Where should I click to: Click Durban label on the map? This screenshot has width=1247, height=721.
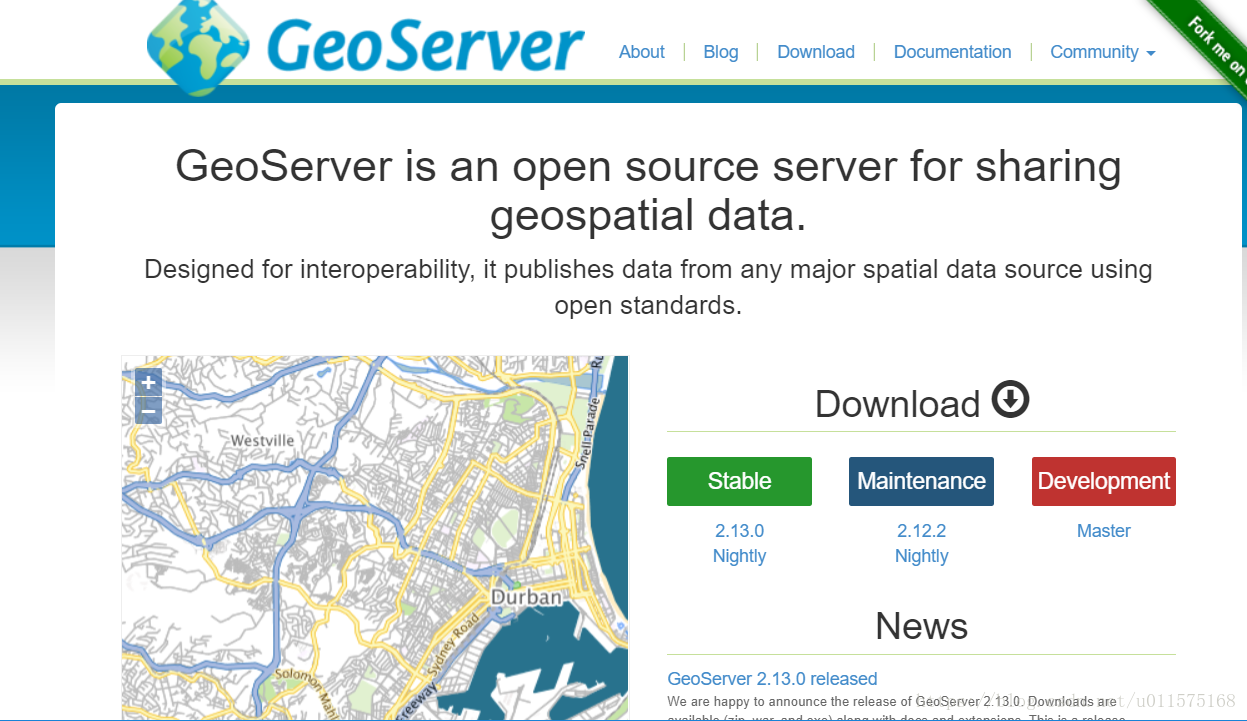[526, 597]
